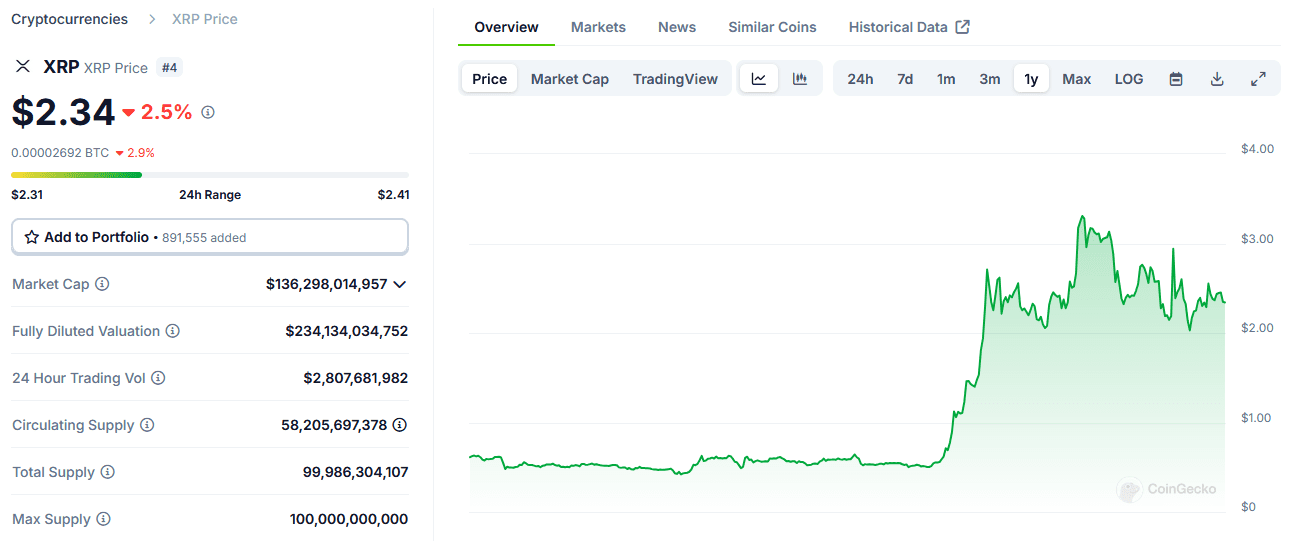The width and height of the screenshot is (1307, 541).
Task: Click the $2.31 range low value
Action: pos(27,195)
